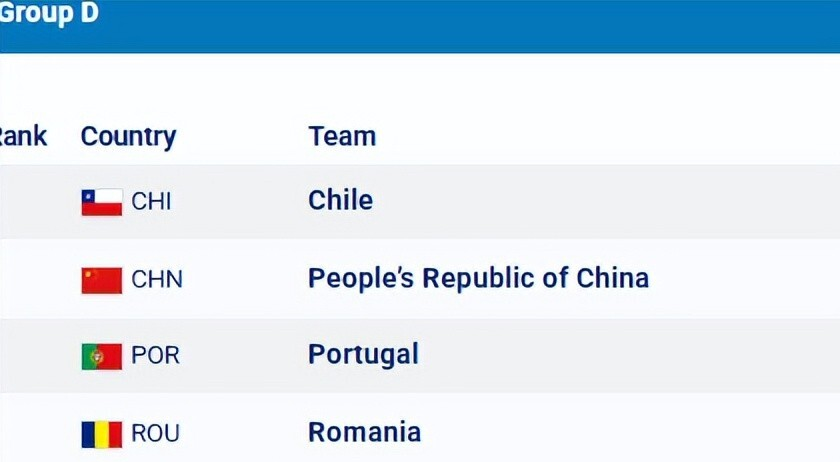
Task: Click the Chile flag icon
Action: coord(101,202)
